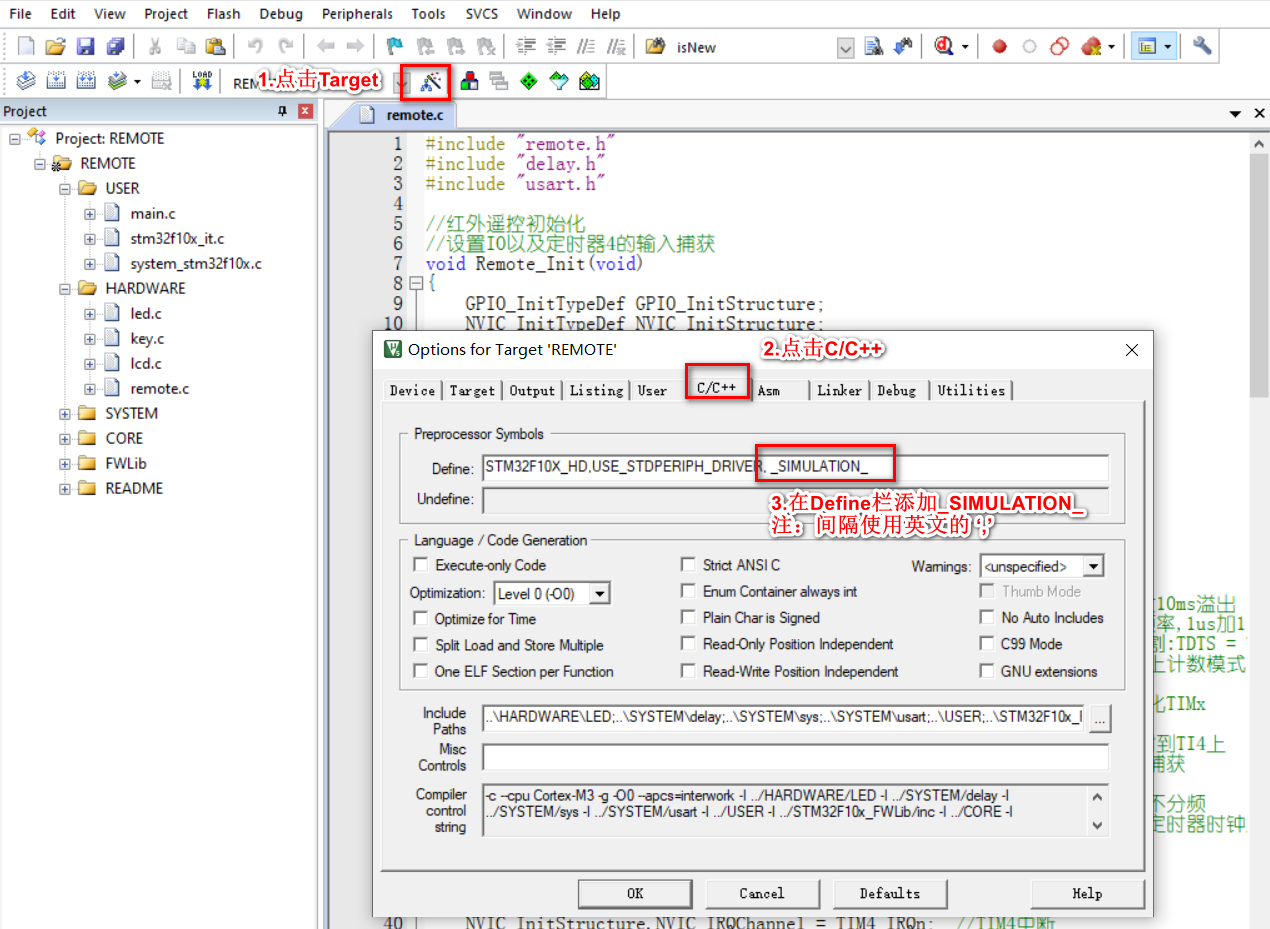Open Find in Files icon
The height and width of the screenshot is (929, 1270).
tap(656, 46)
